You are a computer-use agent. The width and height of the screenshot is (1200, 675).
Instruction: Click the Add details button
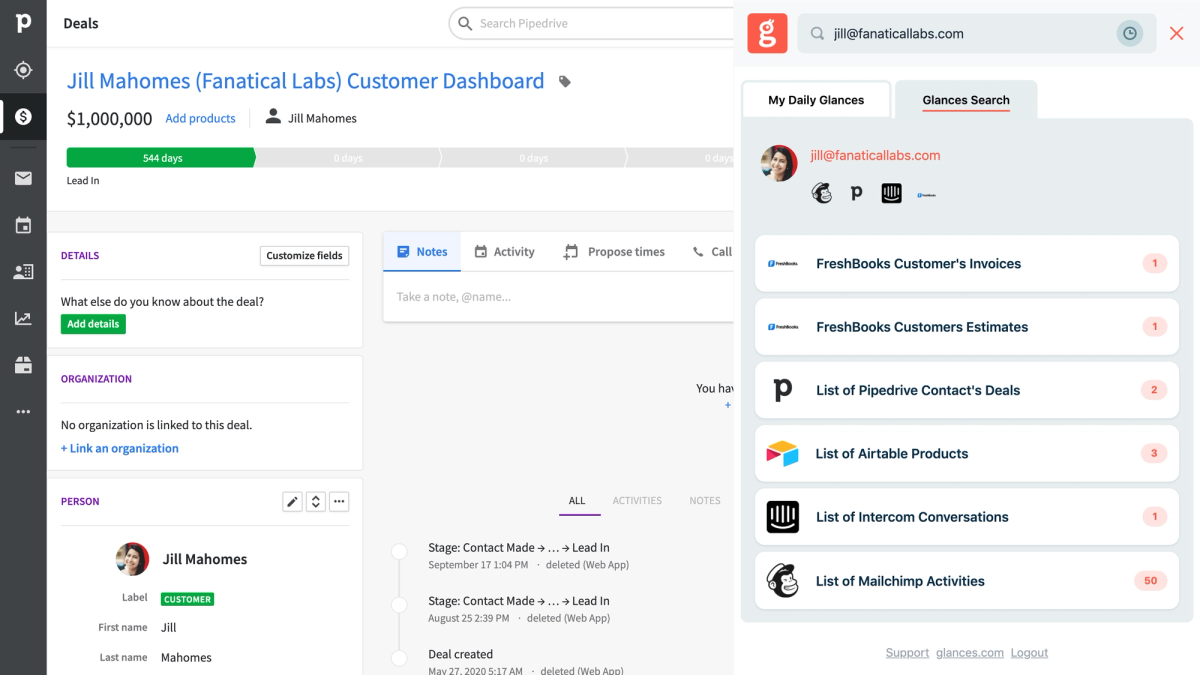[x=93, y=324]
